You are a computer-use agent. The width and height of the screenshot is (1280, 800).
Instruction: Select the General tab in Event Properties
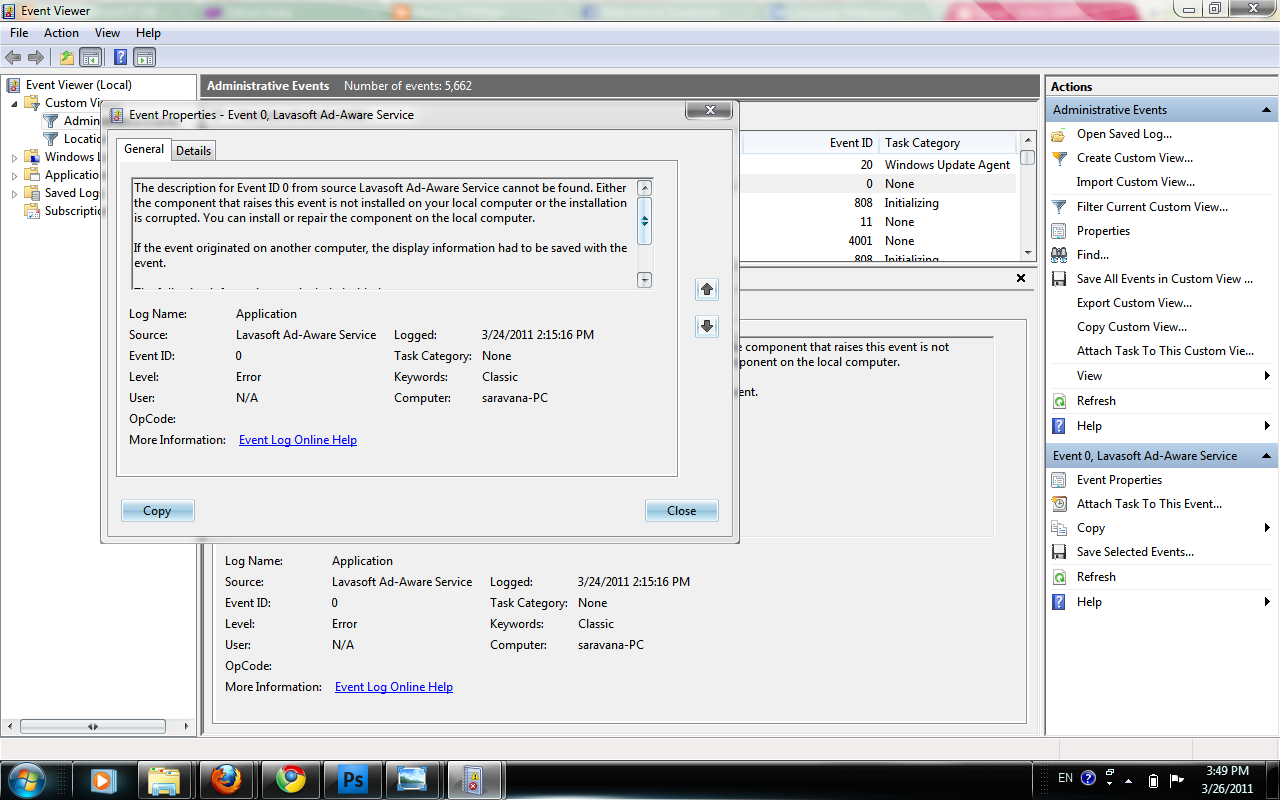pyautogui.click(x=144, y=149)
